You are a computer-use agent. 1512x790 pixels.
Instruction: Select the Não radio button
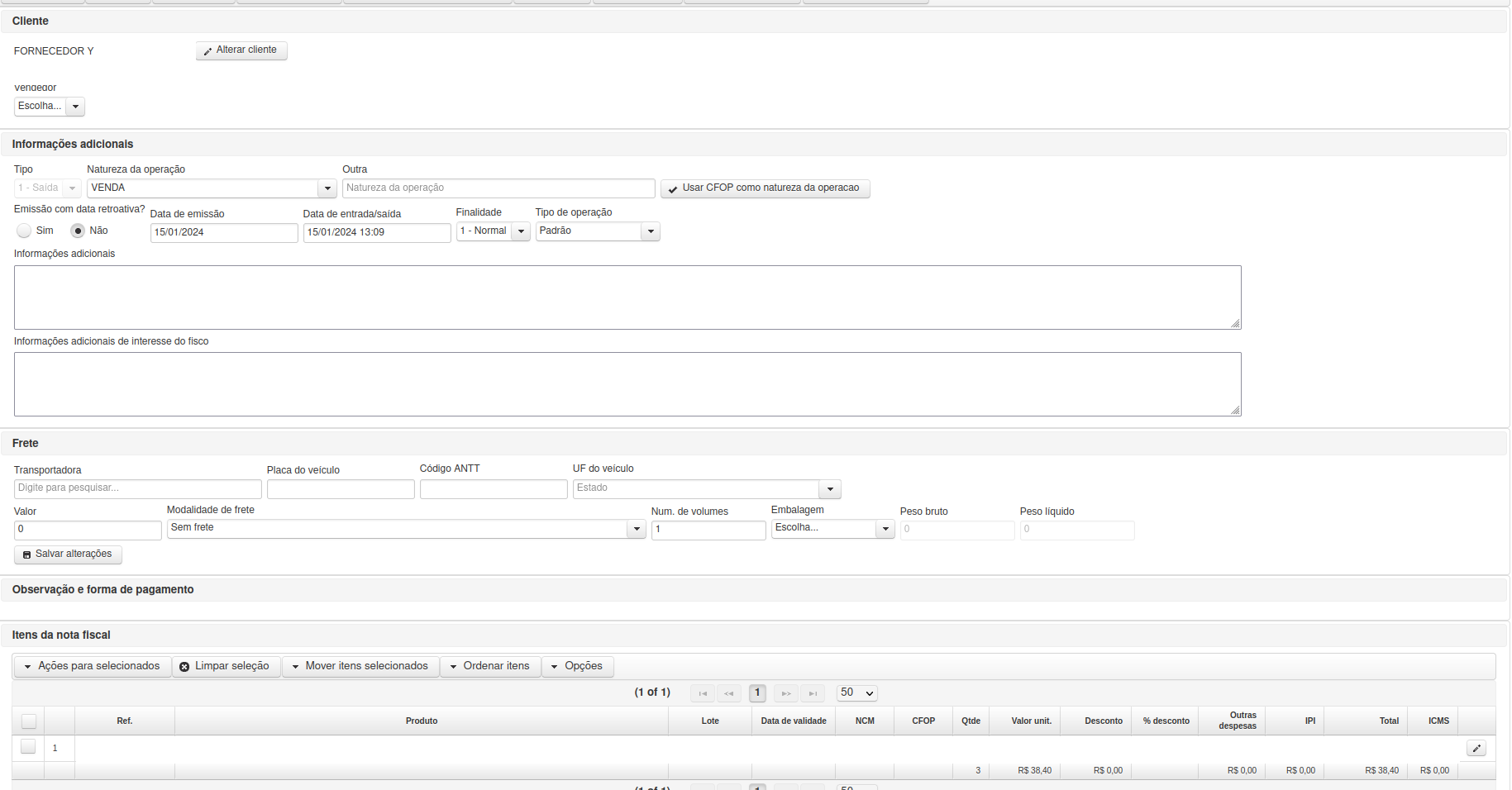(78, 231)
